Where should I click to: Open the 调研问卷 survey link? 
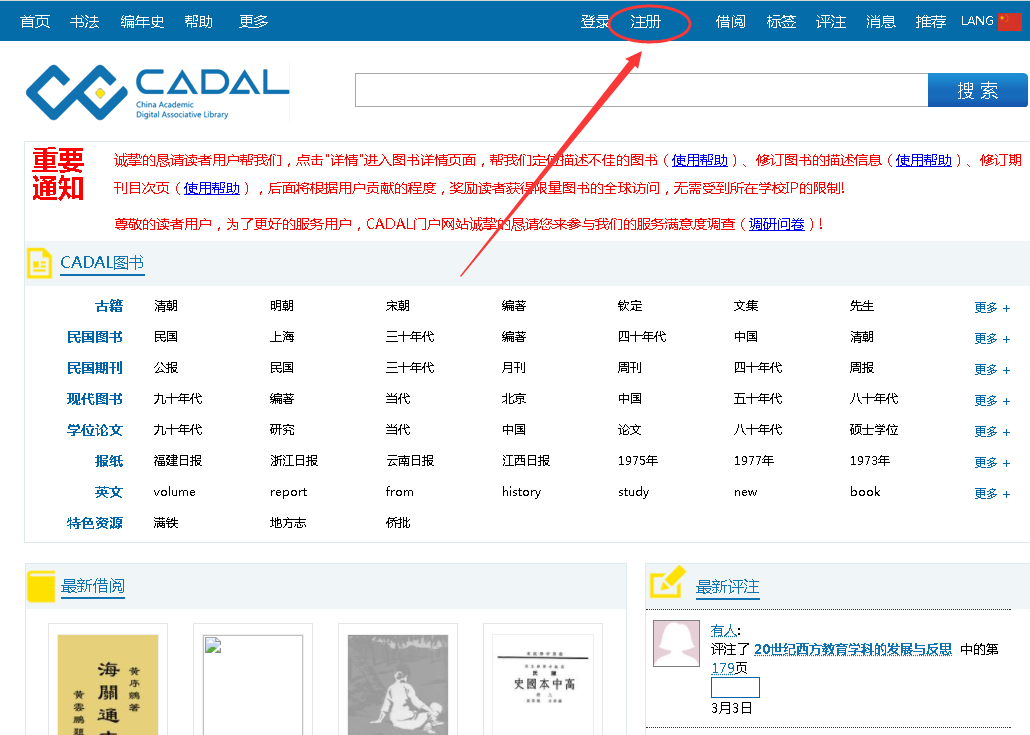(x=776, y=225)
